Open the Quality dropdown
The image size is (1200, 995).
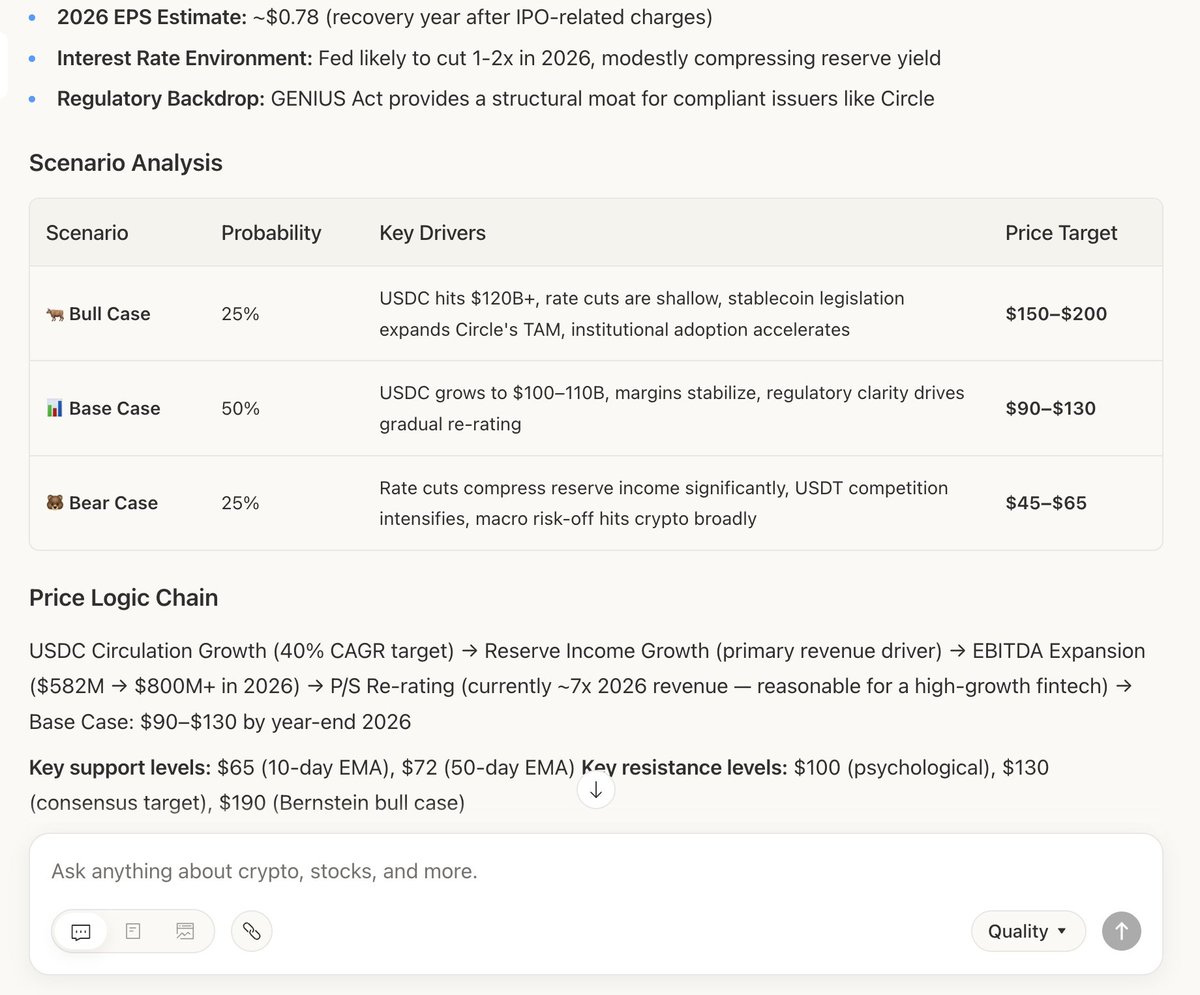click(1028, 931)
